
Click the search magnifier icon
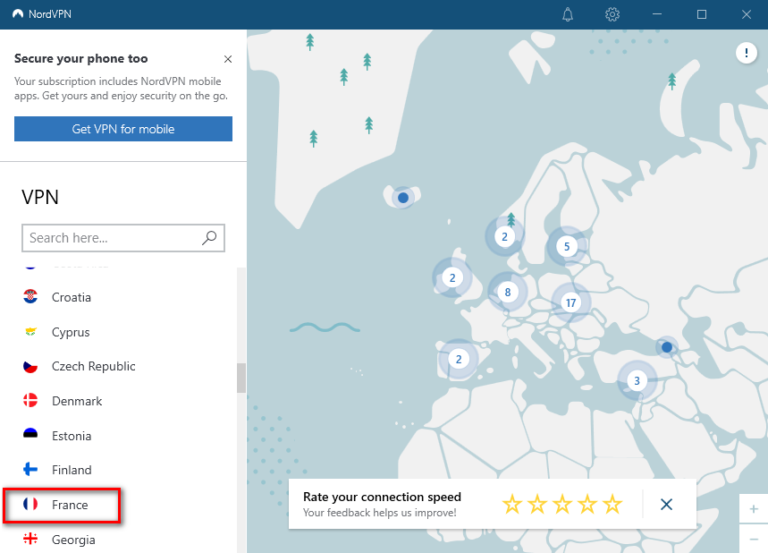tap(209, 238)
